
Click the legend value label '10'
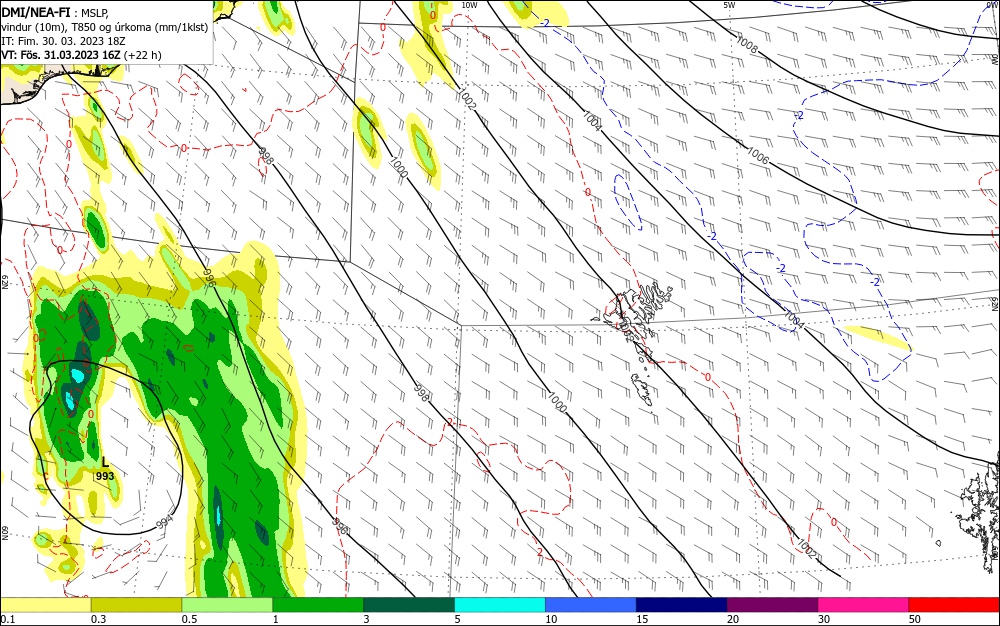(x=551, y=619)
